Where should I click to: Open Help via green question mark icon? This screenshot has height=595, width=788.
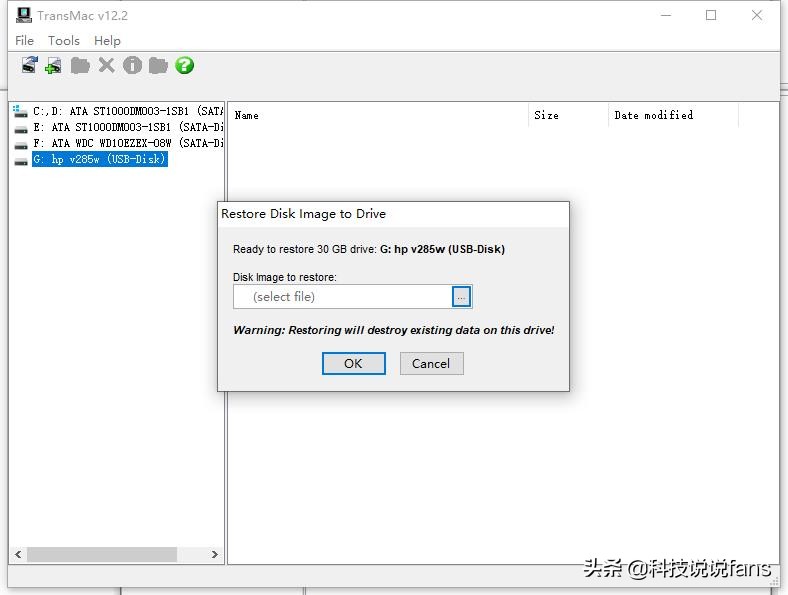pyautogui.click(x=184, y=65)
